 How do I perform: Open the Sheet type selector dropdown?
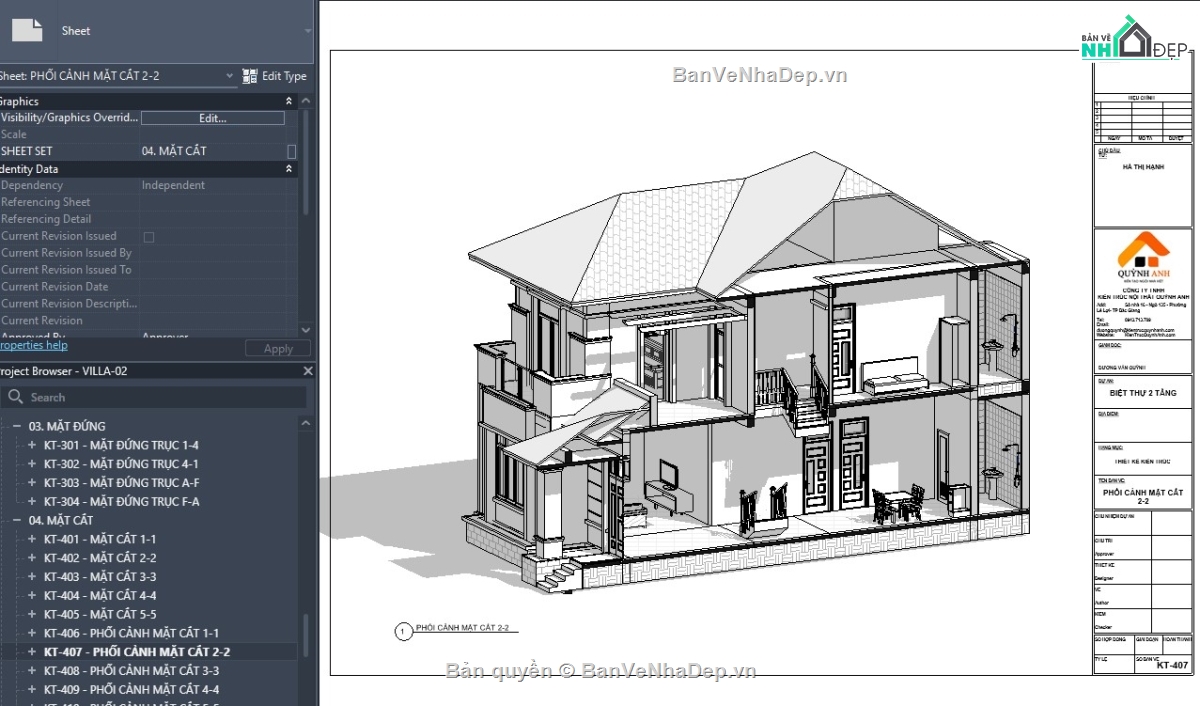tap(231, 75)
